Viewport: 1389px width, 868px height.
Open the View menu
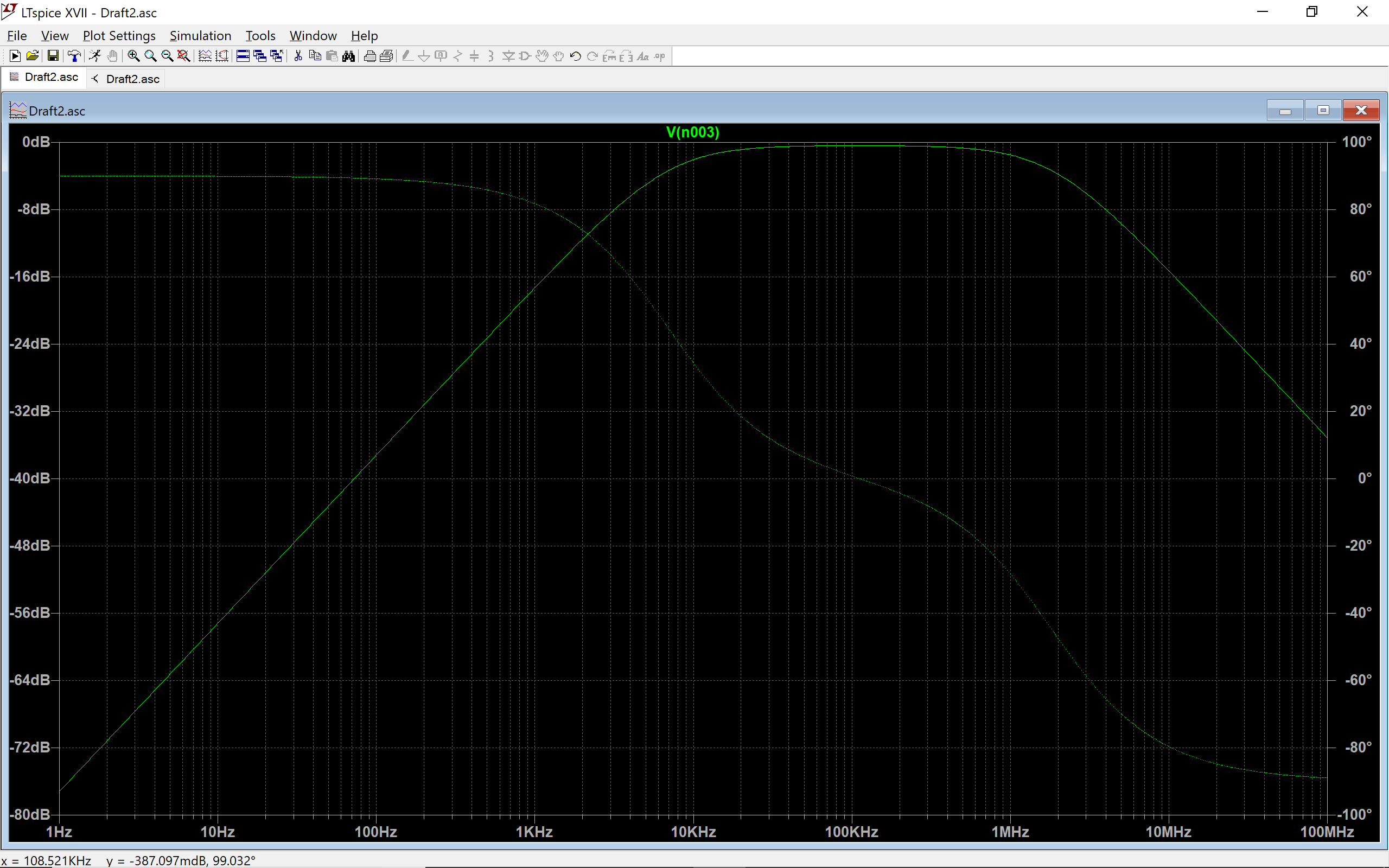point(54,36)
